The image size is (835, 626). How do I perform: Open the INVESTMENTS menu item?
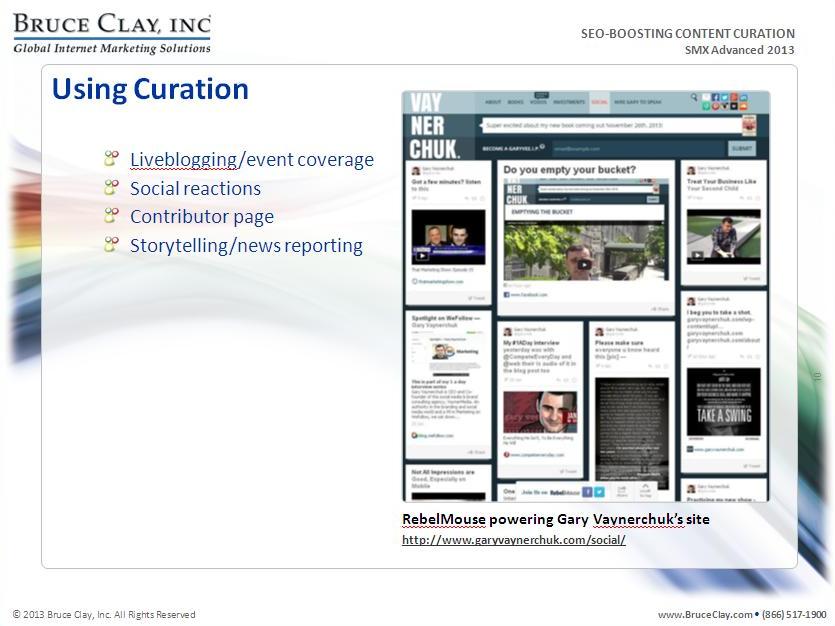click(x=569, y=102)
